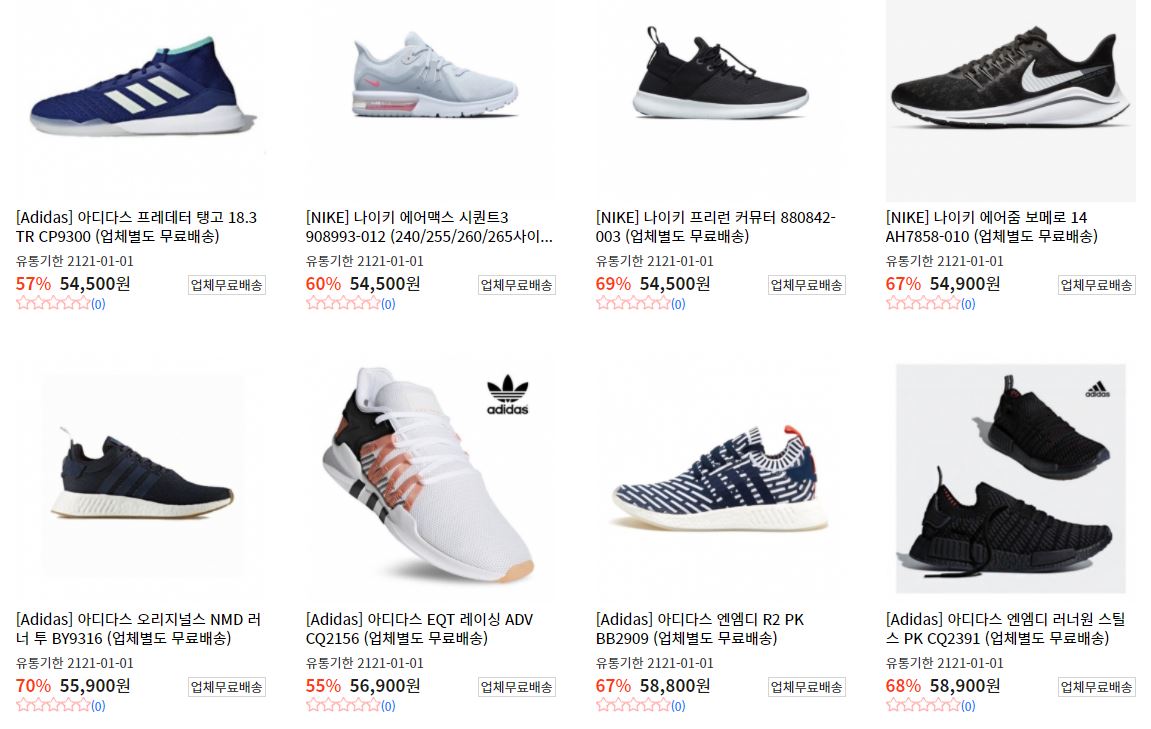Open the white Adidas EQT Racing ADV image
This screenshot has width=1151, height=729.
(431, 477)
